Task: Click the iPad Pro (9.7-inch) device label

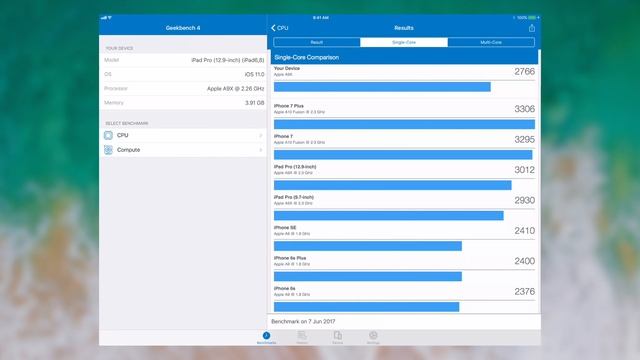Action: pyautogui.click(x=294, y=197)
